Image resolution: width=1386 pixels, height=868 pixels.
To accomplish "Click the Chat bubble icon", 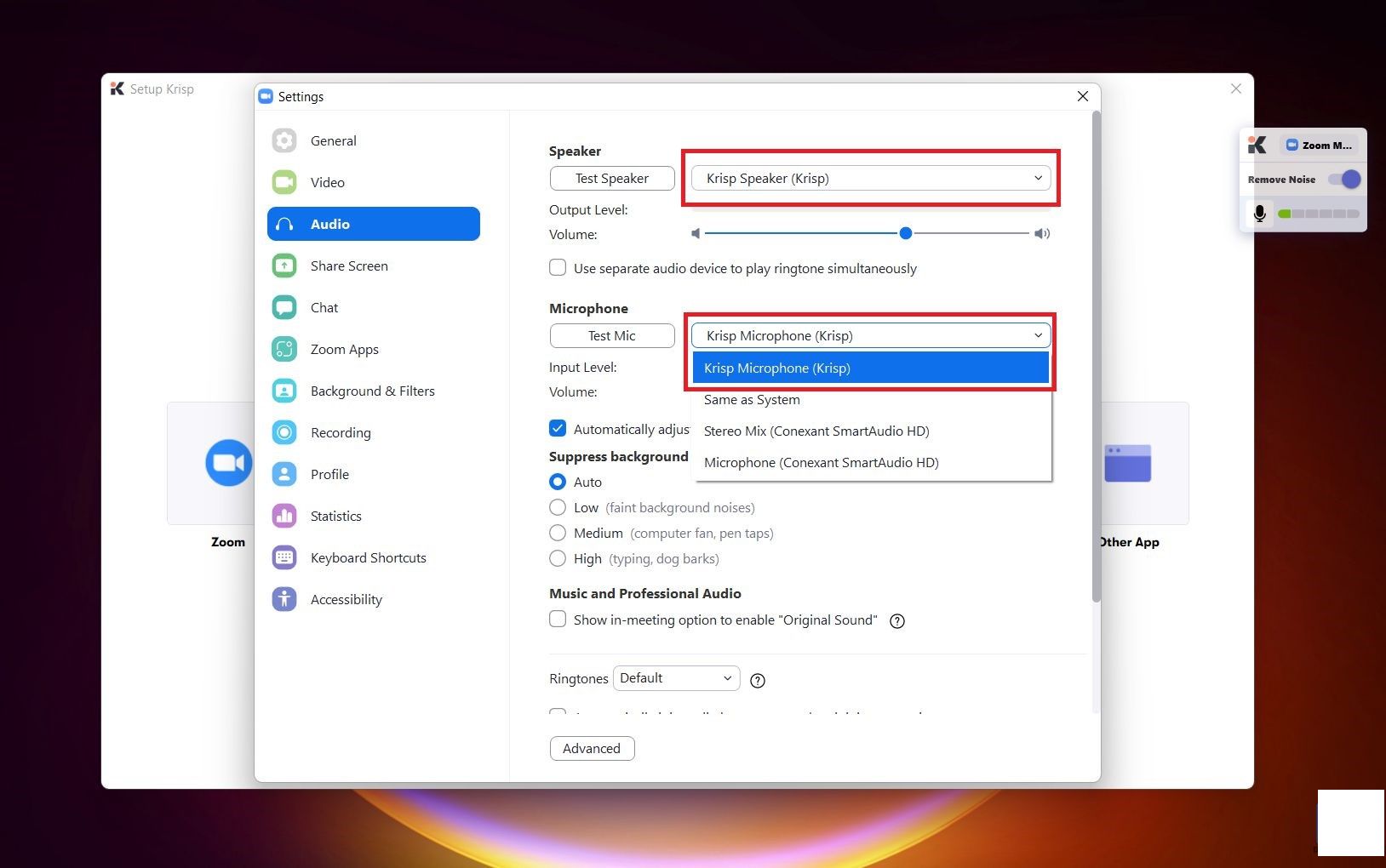I will click(284, 307).
